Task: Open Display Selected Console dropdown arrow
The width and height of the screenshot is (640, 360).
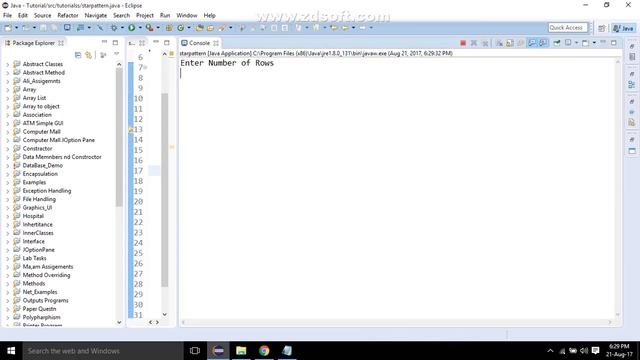Action: (x=576, y=43)
